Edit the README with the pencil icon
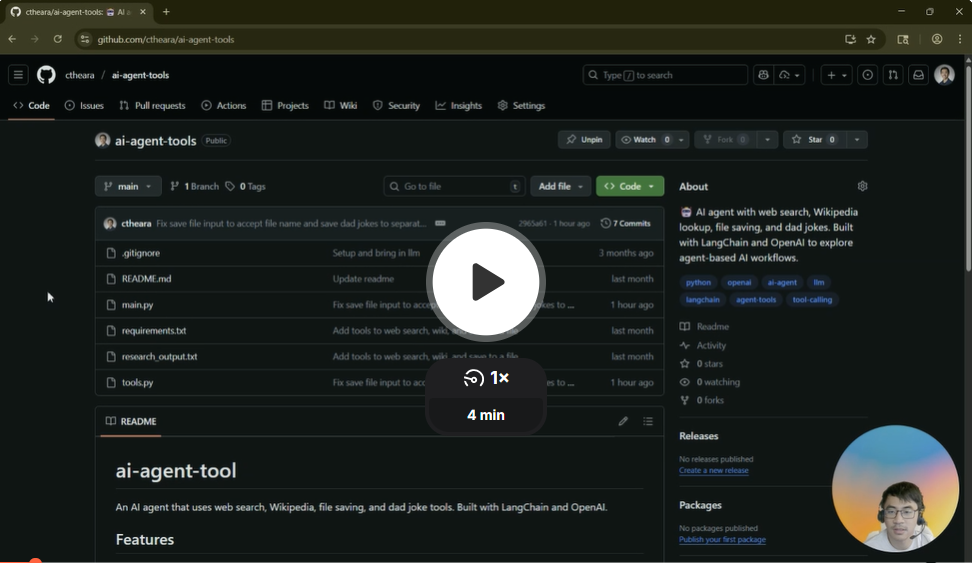The height and width of the screenshot is (563, 972). 623,421
